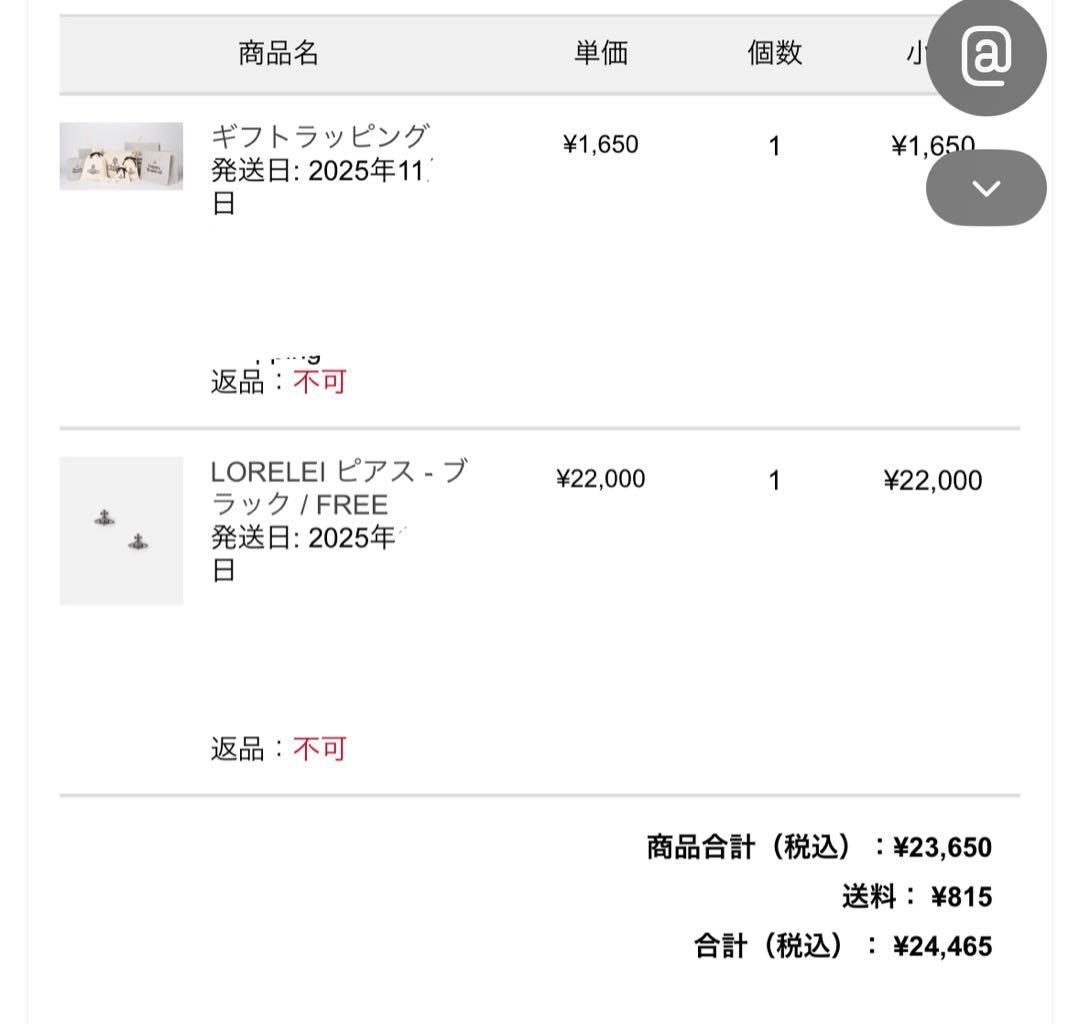Click the 返品：不可 label under the earrings item

pos(278,747)
